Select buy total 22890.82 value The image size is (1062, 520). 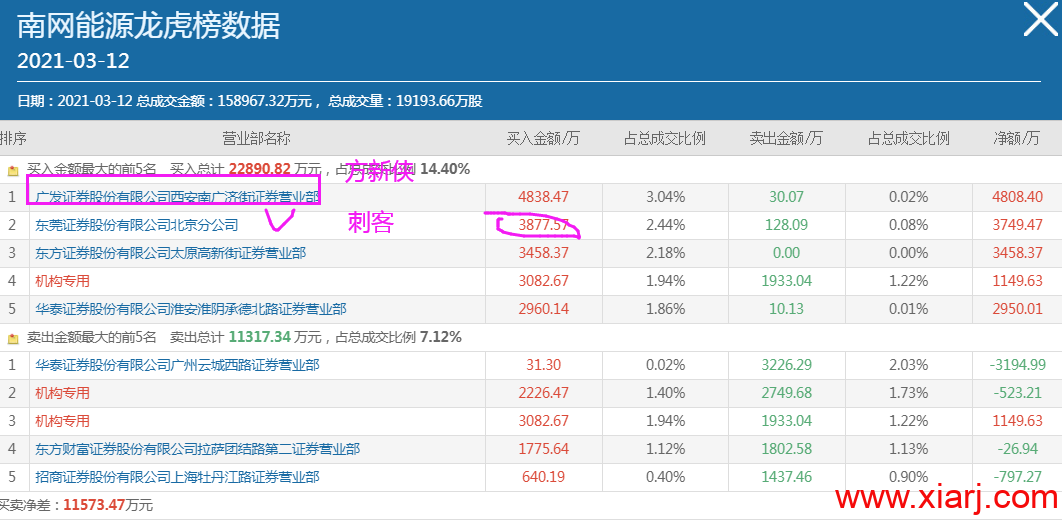click(x=259, y=169)
